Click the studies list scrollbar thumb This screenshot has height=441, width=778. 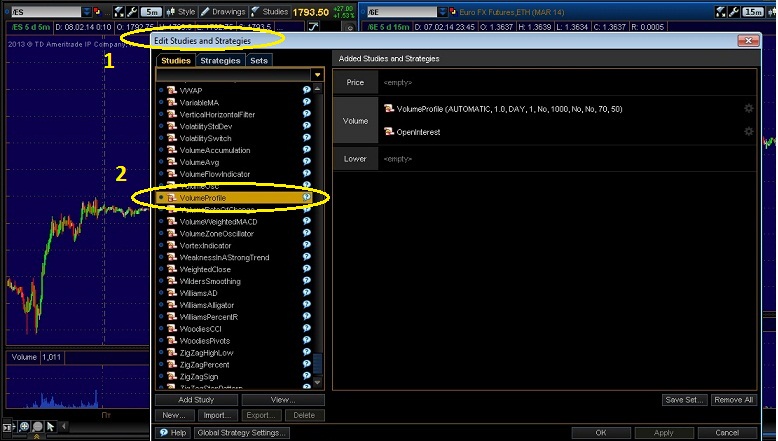[x=318, y=364]
